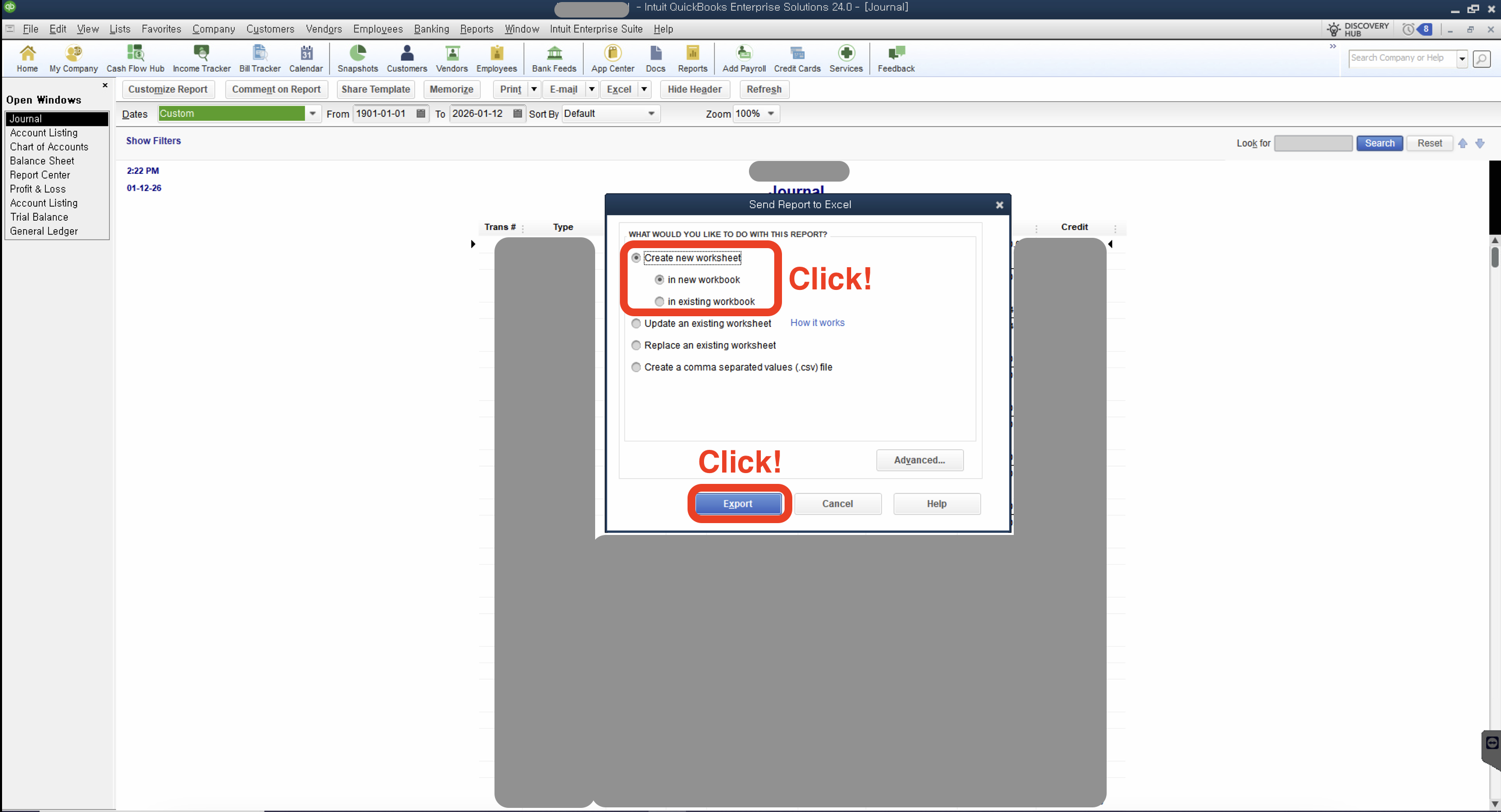This screenshot has height=812, width=1501.
Task: Select the in existing workbook option
Action: coord(659,301)
